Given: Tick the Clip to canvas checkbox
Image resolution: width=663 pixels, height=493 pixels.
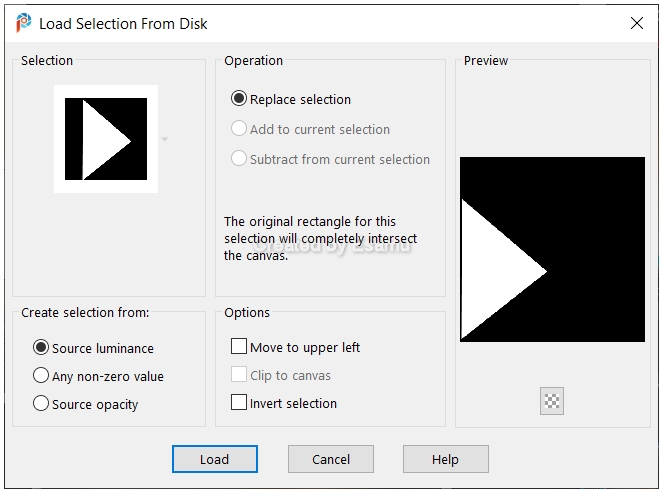Looking at the screenshot, I should point(239,374).
